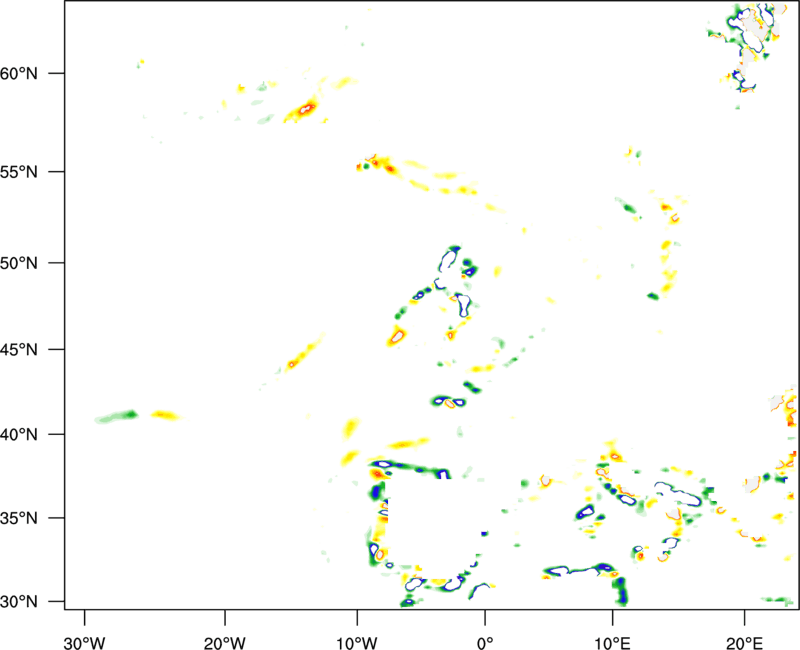Click the 20°E longitude label

tap(744, 642)
